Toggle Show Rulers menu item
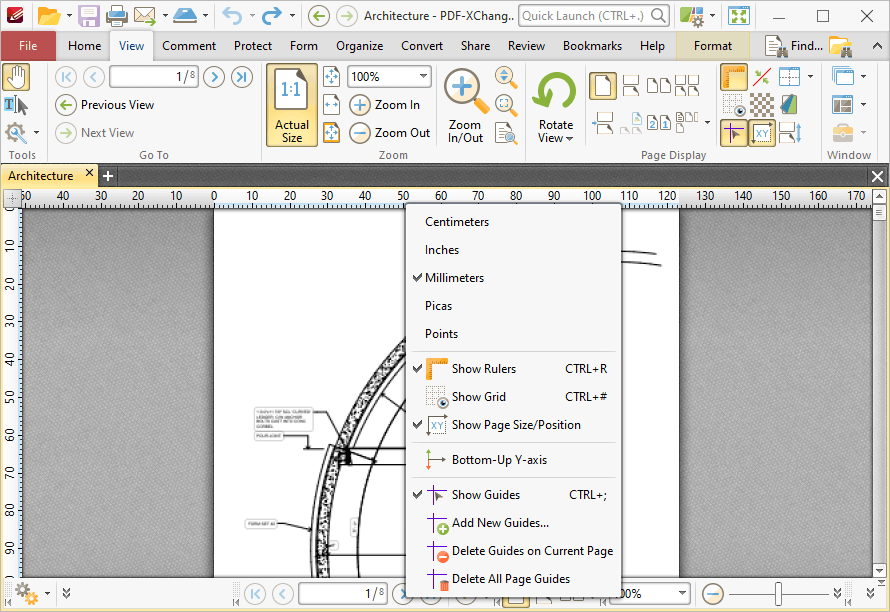This screenshot has height=612, width=890. pos(514,369)
